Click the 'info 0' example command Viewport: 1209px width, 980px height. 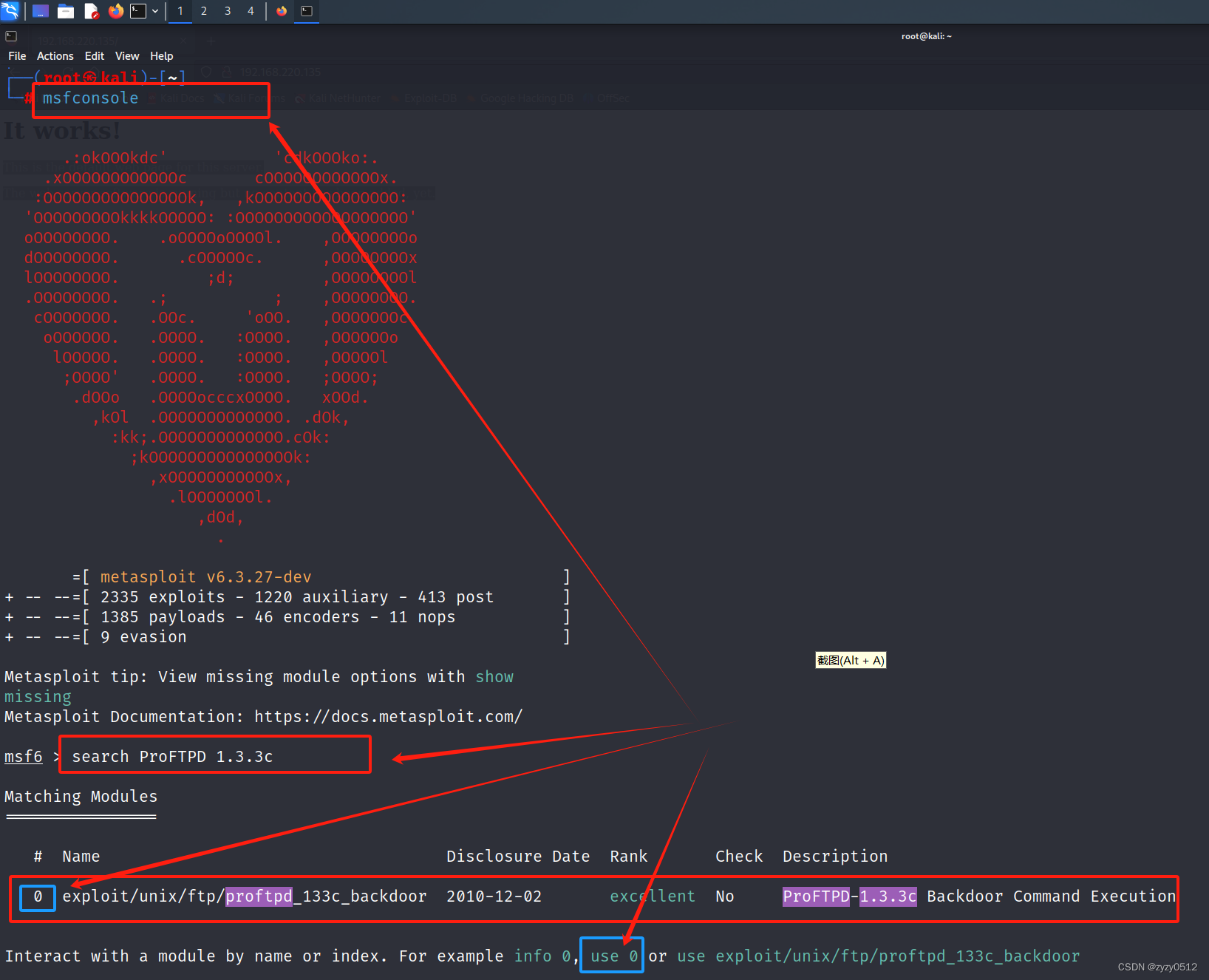tap(542, 956)
